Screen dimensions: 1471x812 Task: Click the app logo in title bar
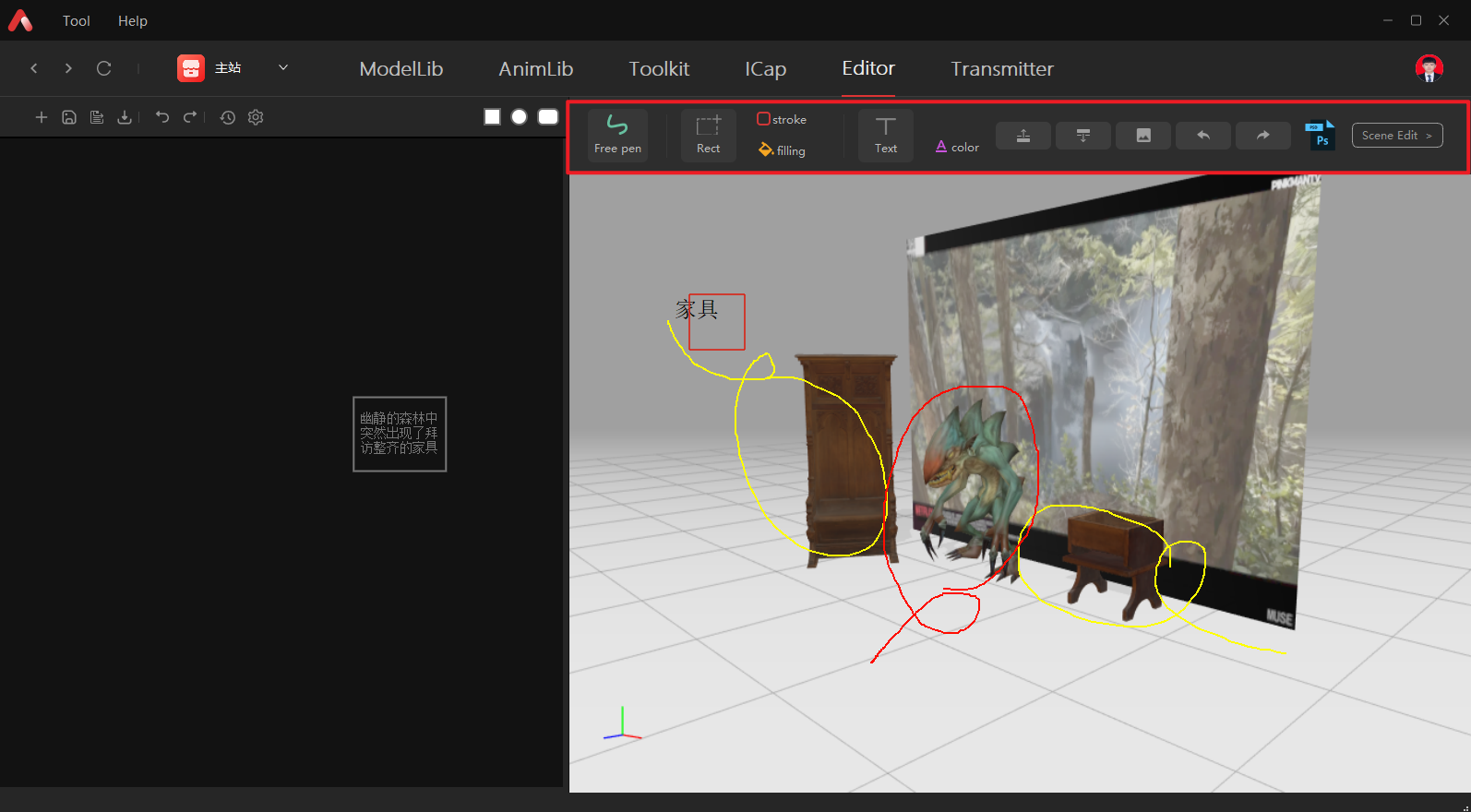click(20, 20)
